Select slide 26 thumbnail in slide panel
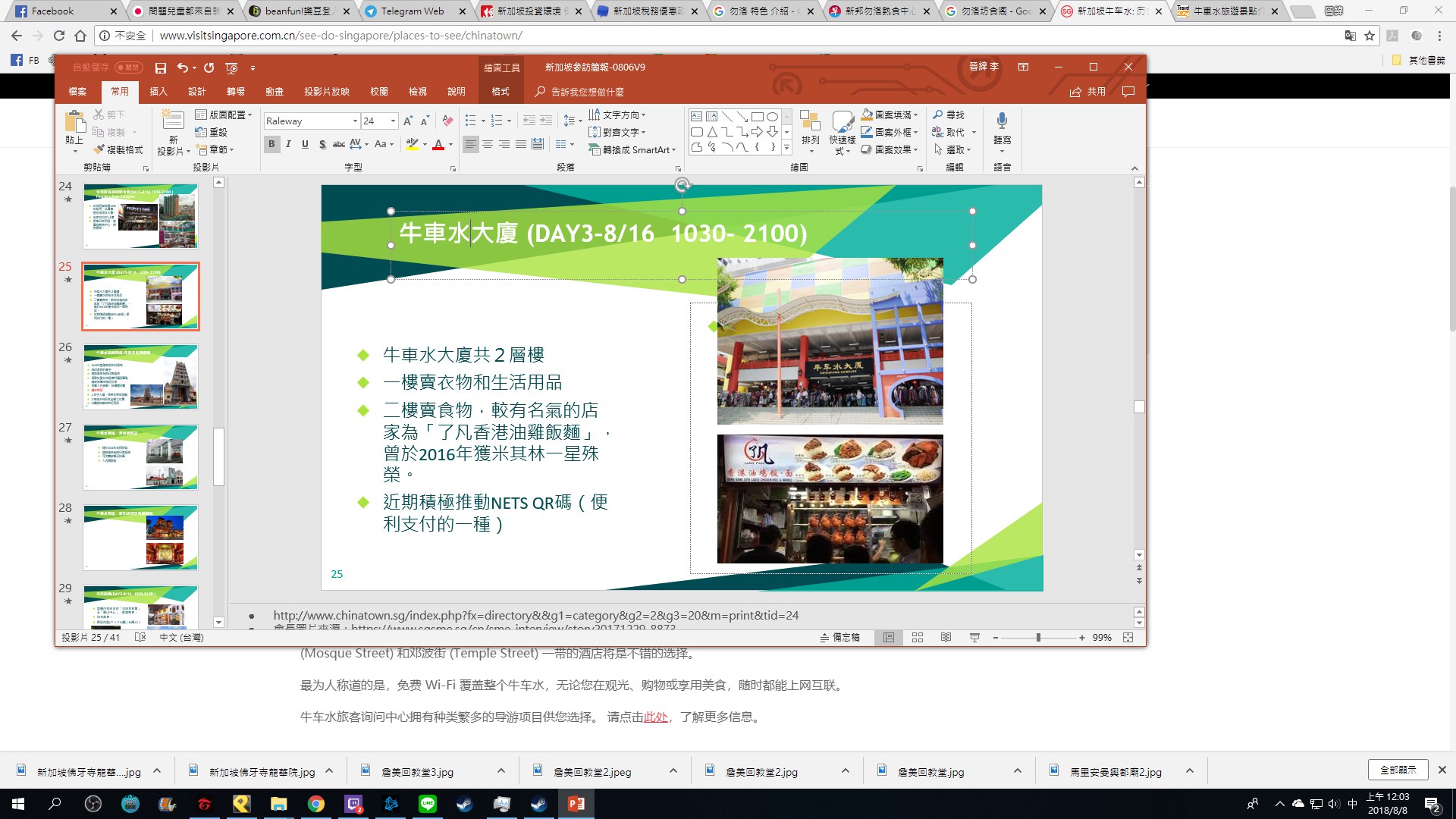Image resolution: width=1456 pixels, height=819 pixels. point(140,377)
